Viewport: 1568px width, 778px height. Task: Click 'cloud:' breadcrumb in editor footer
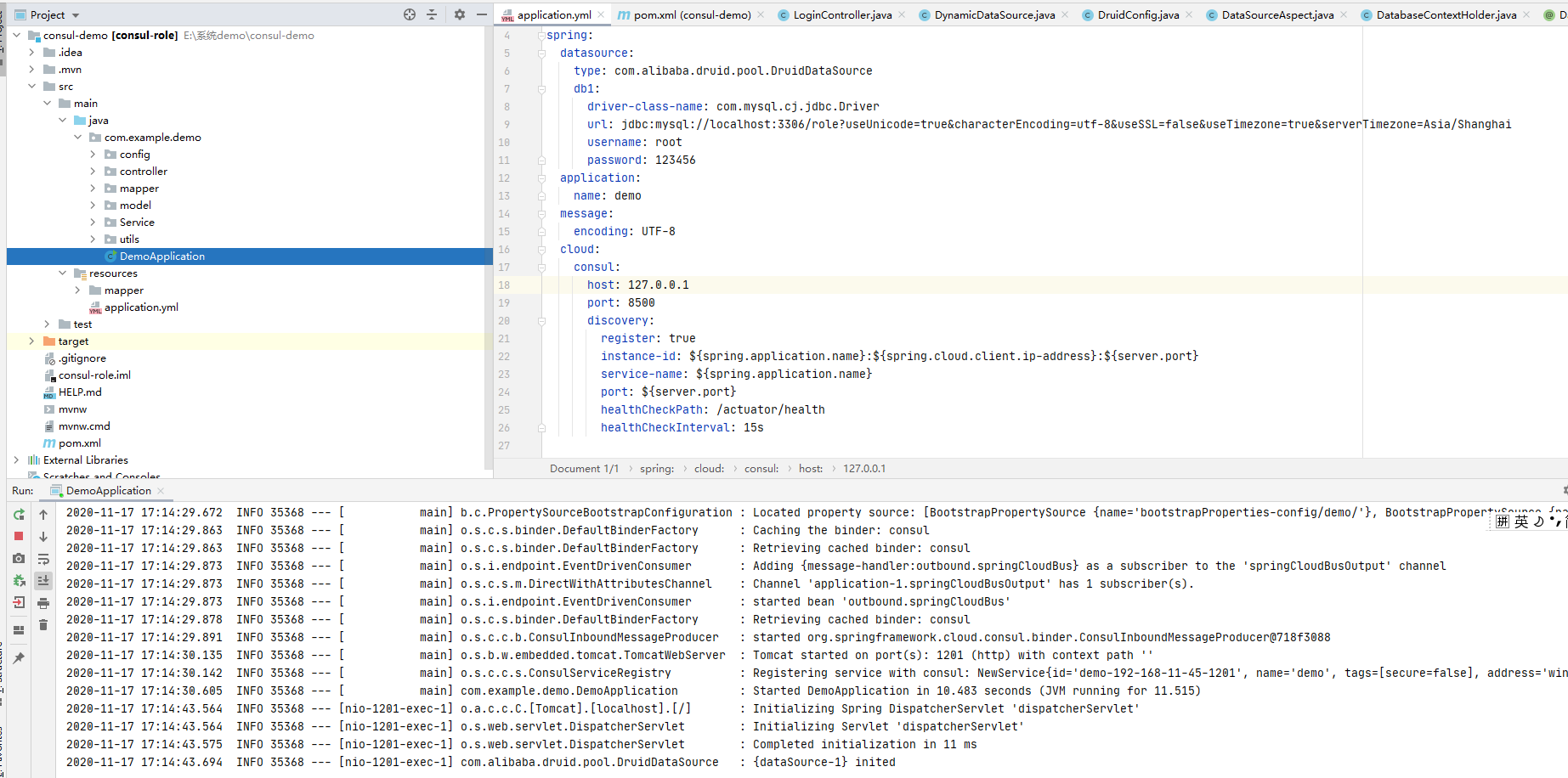click(x=709, y=469)
